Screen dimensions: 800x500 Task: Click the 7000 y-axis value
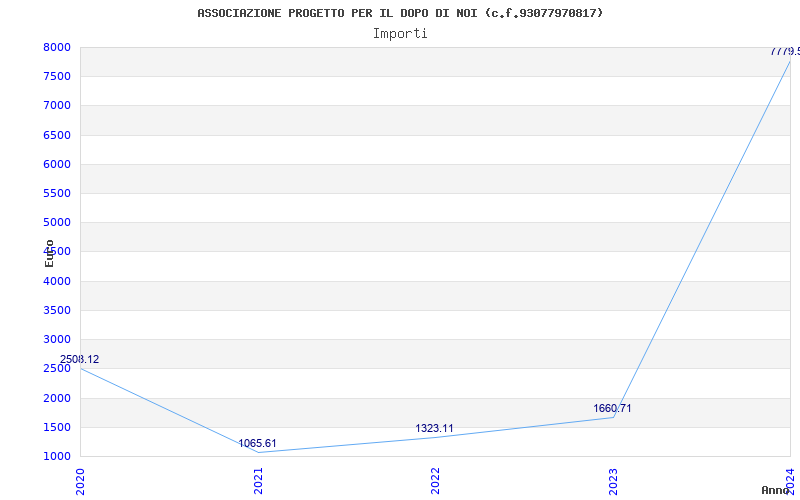pos(57,106)
